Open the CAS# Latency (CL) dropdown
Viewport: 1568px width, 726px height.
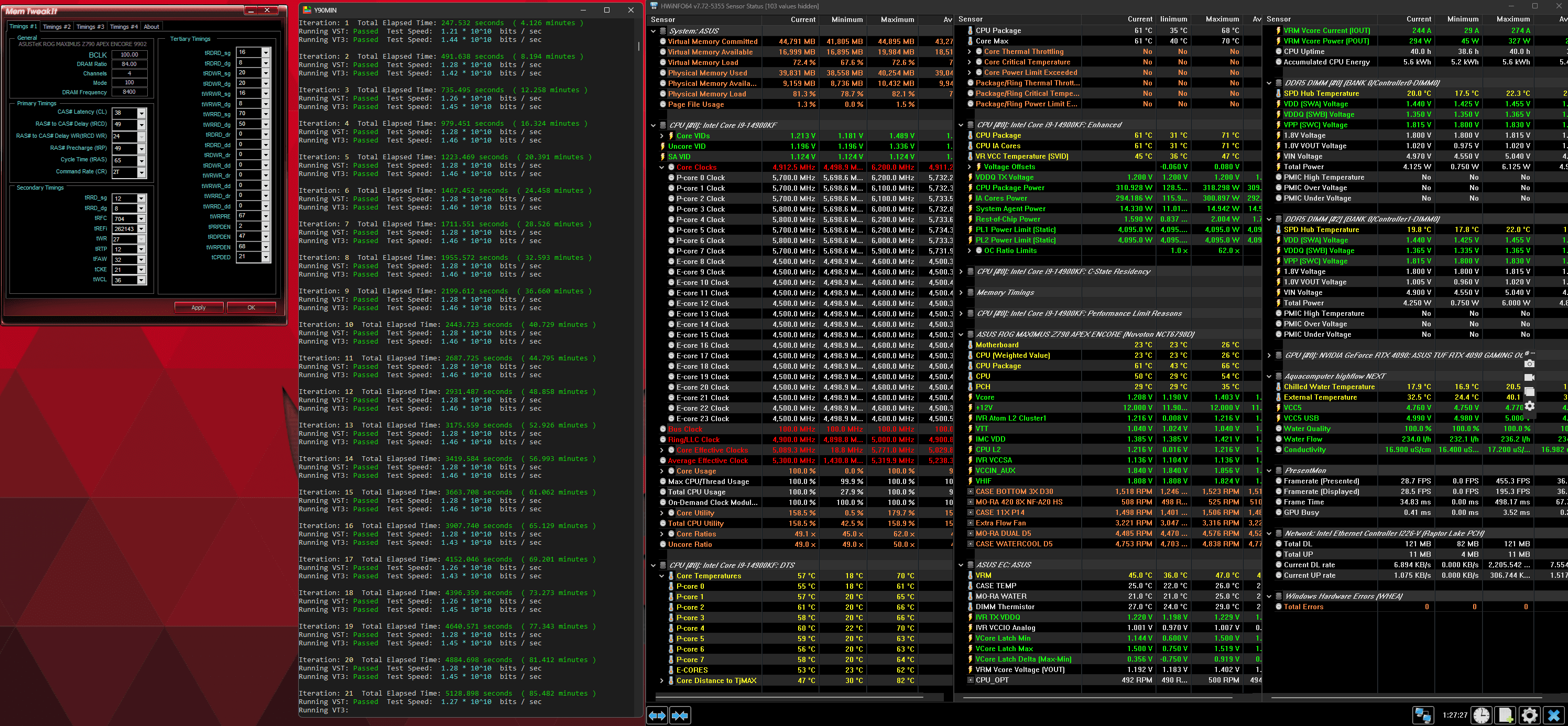[x=141, y=113]
